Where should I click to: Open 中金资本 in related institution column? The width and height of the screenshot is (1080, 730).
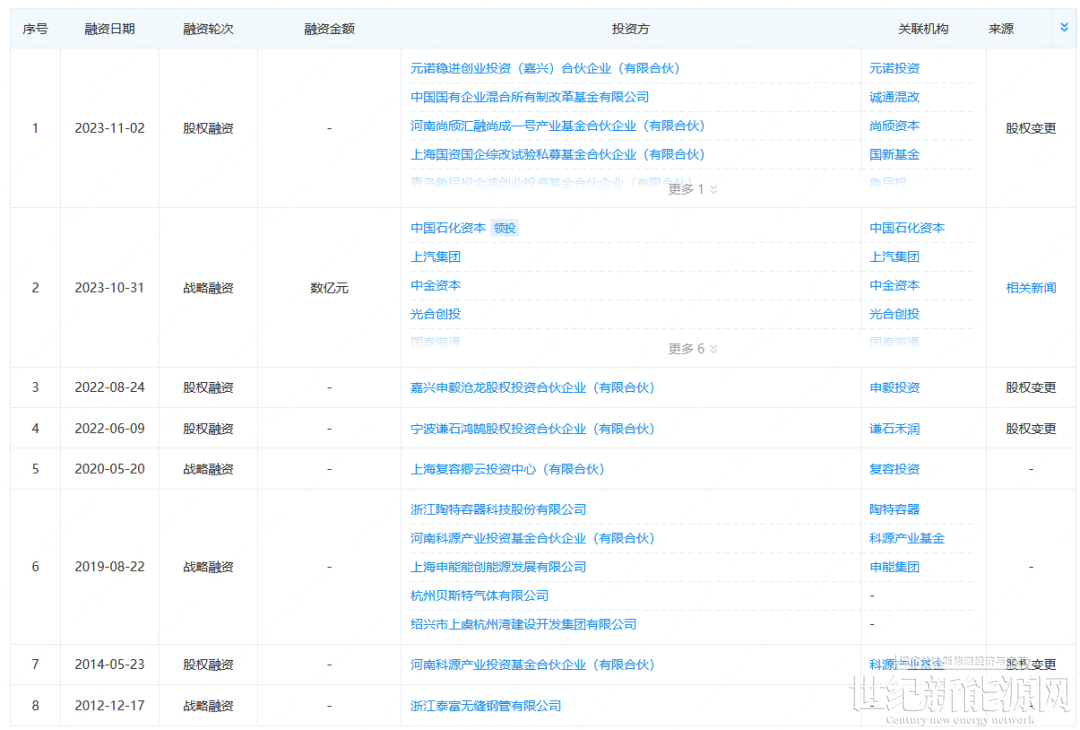pyautogui.click(x=894, y=286)
